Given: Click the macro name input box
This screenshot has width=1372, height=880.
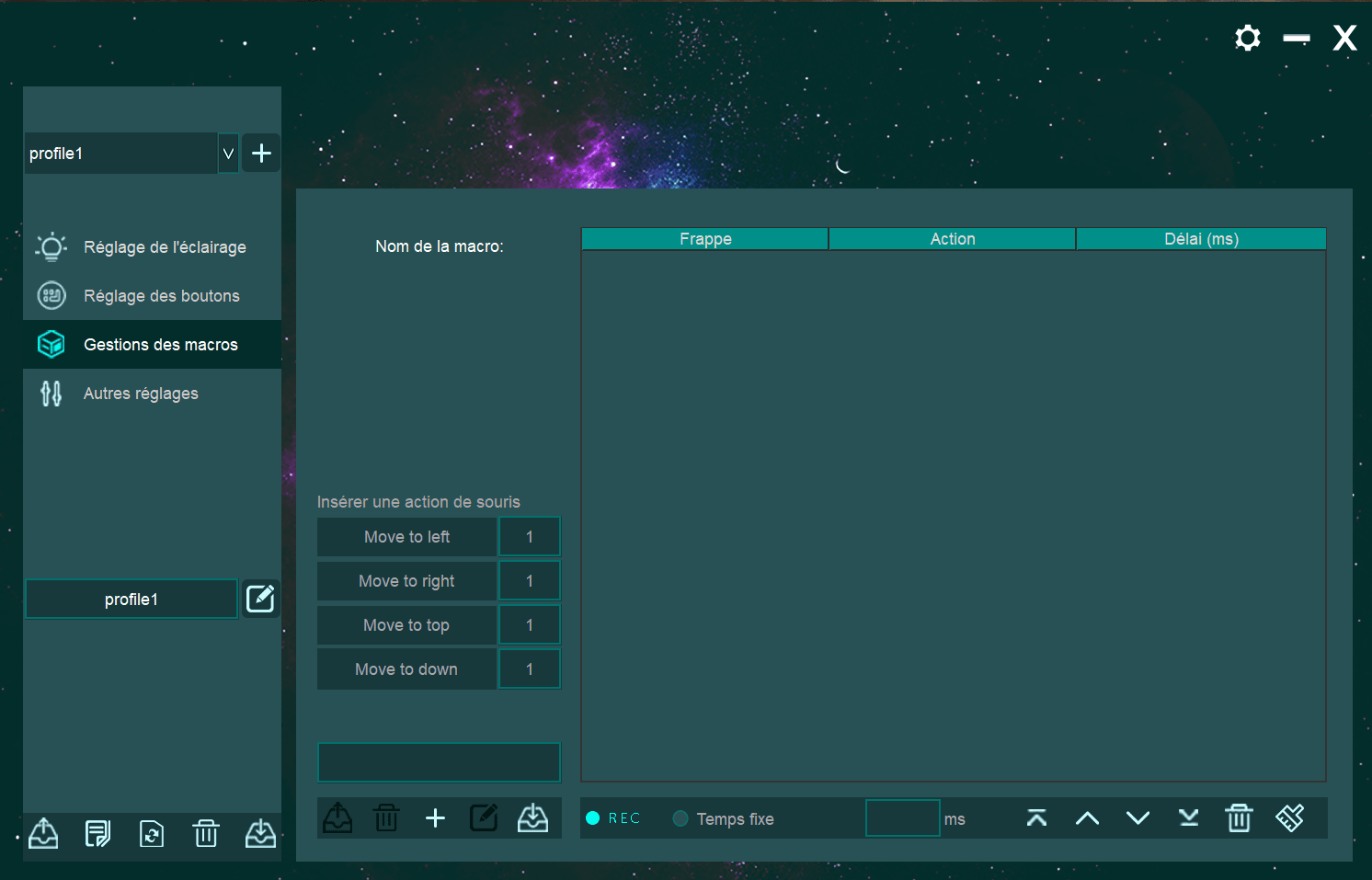Looking at the screenshot, I should click(439, 762).
